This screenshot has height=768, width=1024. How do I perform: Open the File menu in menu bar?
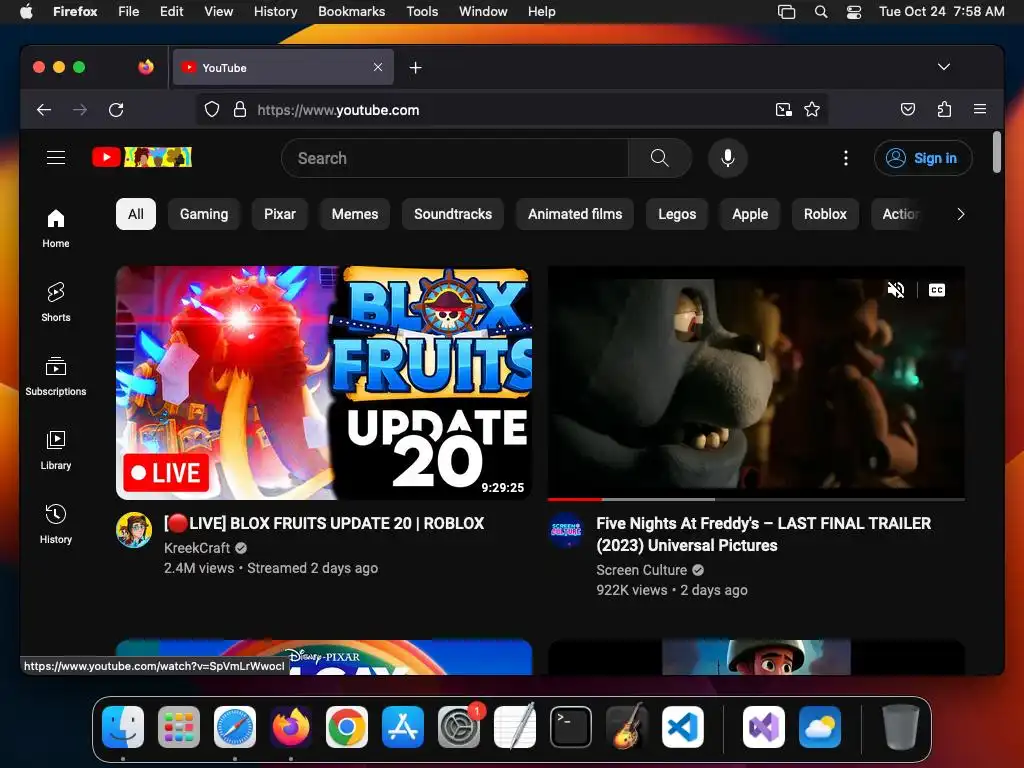(x=129, y=11)
